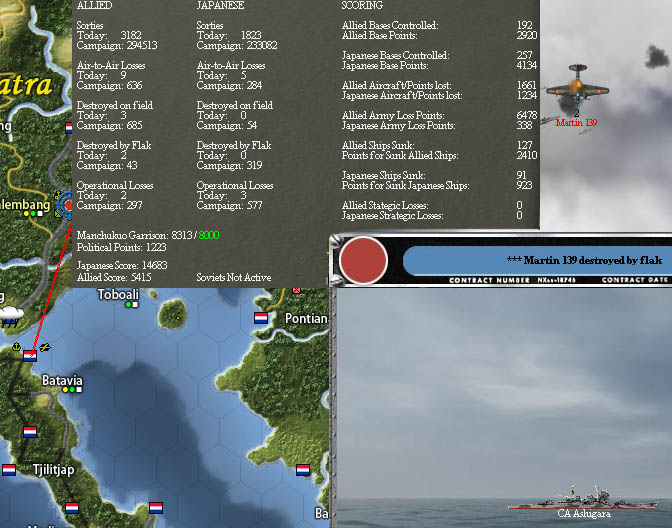Click the status dots under Toboali

click(x=132, y=305)
